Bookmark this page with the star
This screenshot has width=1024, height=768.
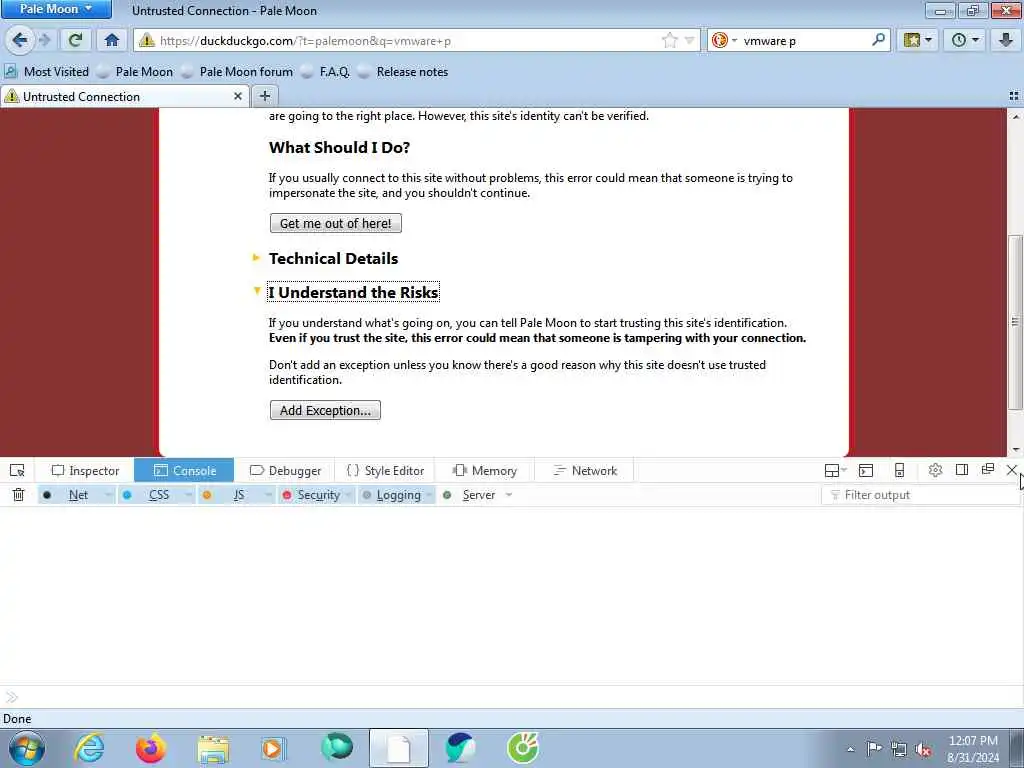click(x=669, y=40)
